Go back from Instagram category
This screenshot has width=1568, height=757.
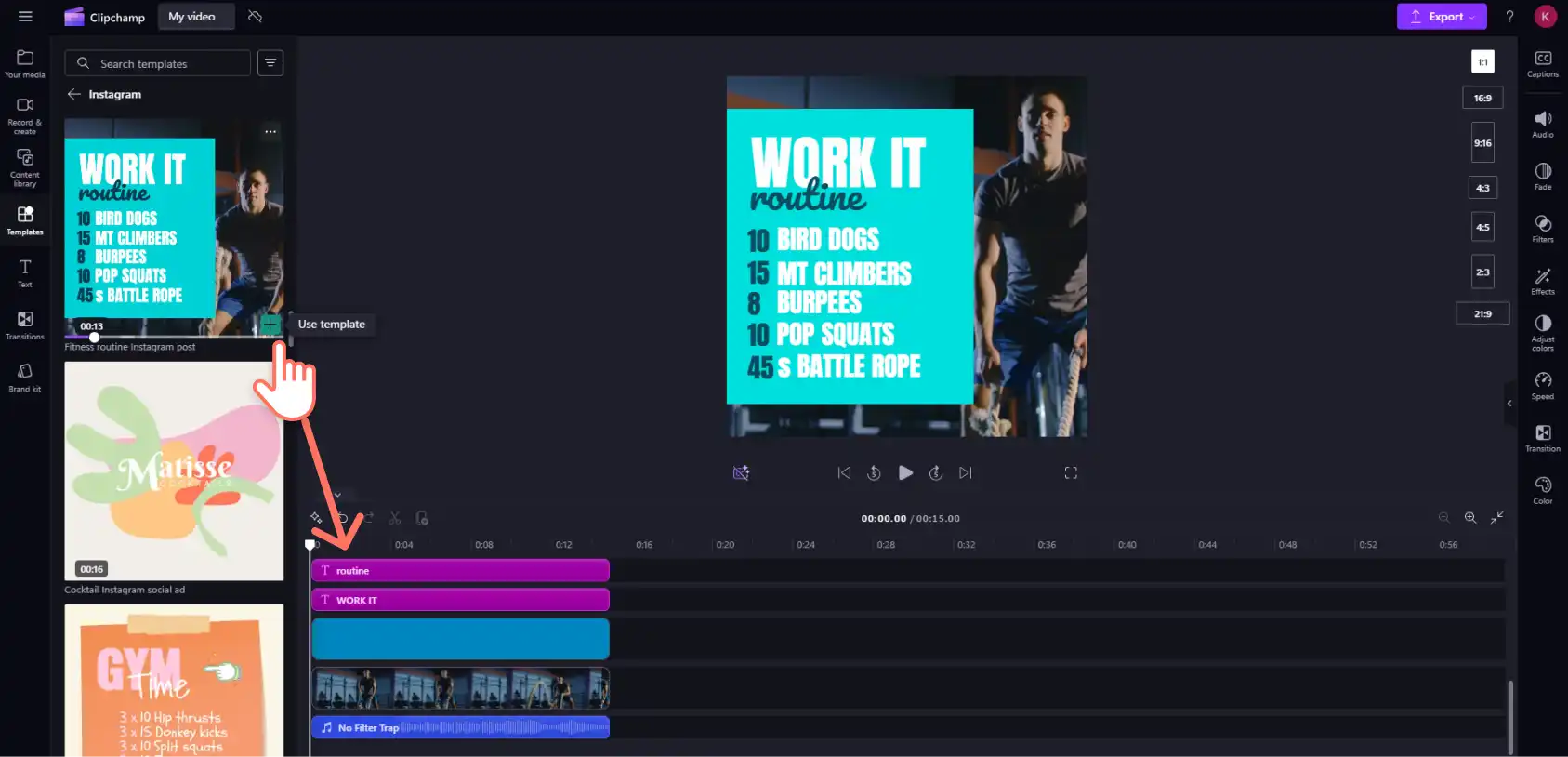coord(74,94)
